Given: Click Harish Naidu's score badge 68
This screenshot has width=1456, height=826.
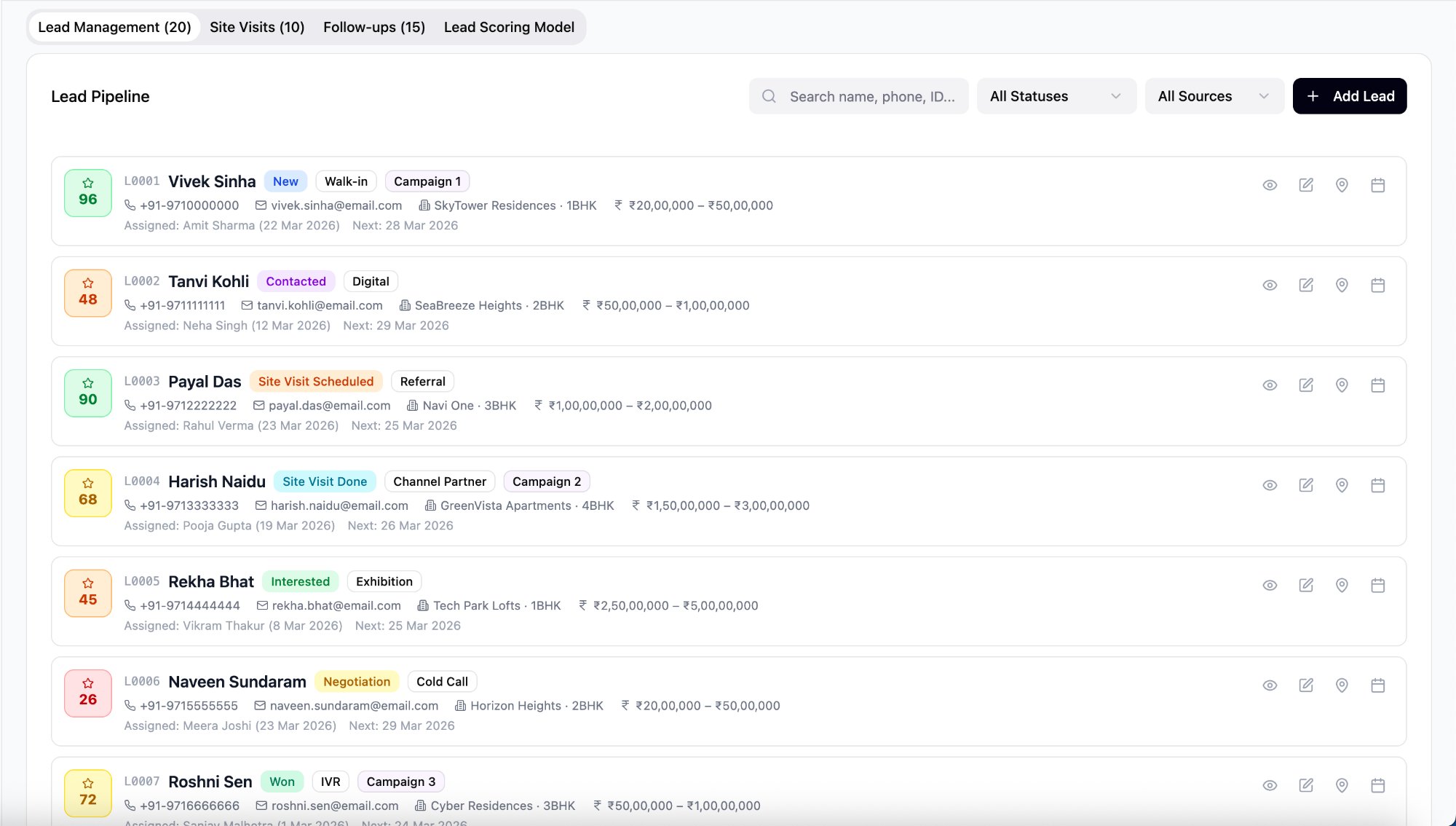Looking at the screenshot, I should click(x=88, y=493).
